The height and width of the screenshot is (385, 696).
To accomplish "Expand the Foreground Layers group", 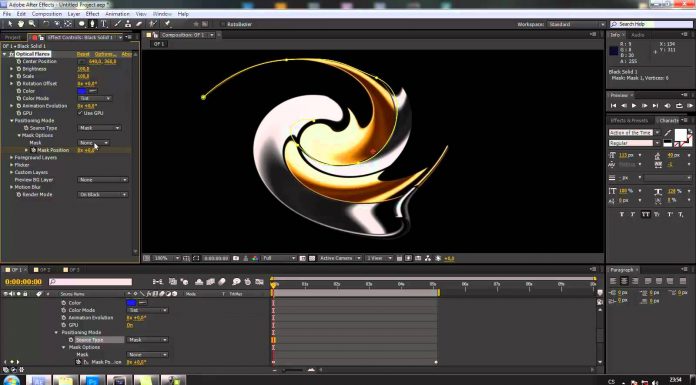I will [12, 157].
